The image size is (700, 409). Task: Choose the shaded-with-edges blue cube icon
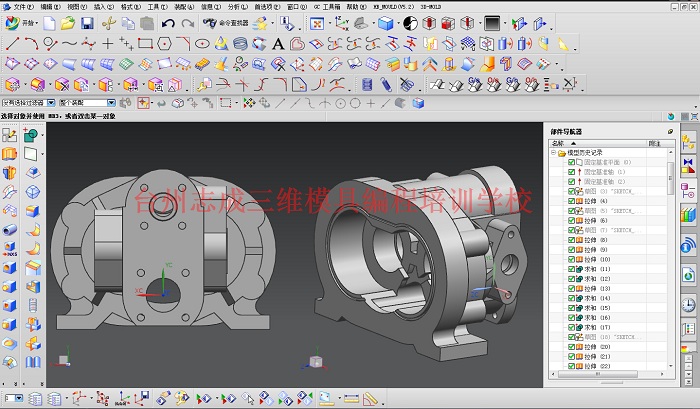385,23
